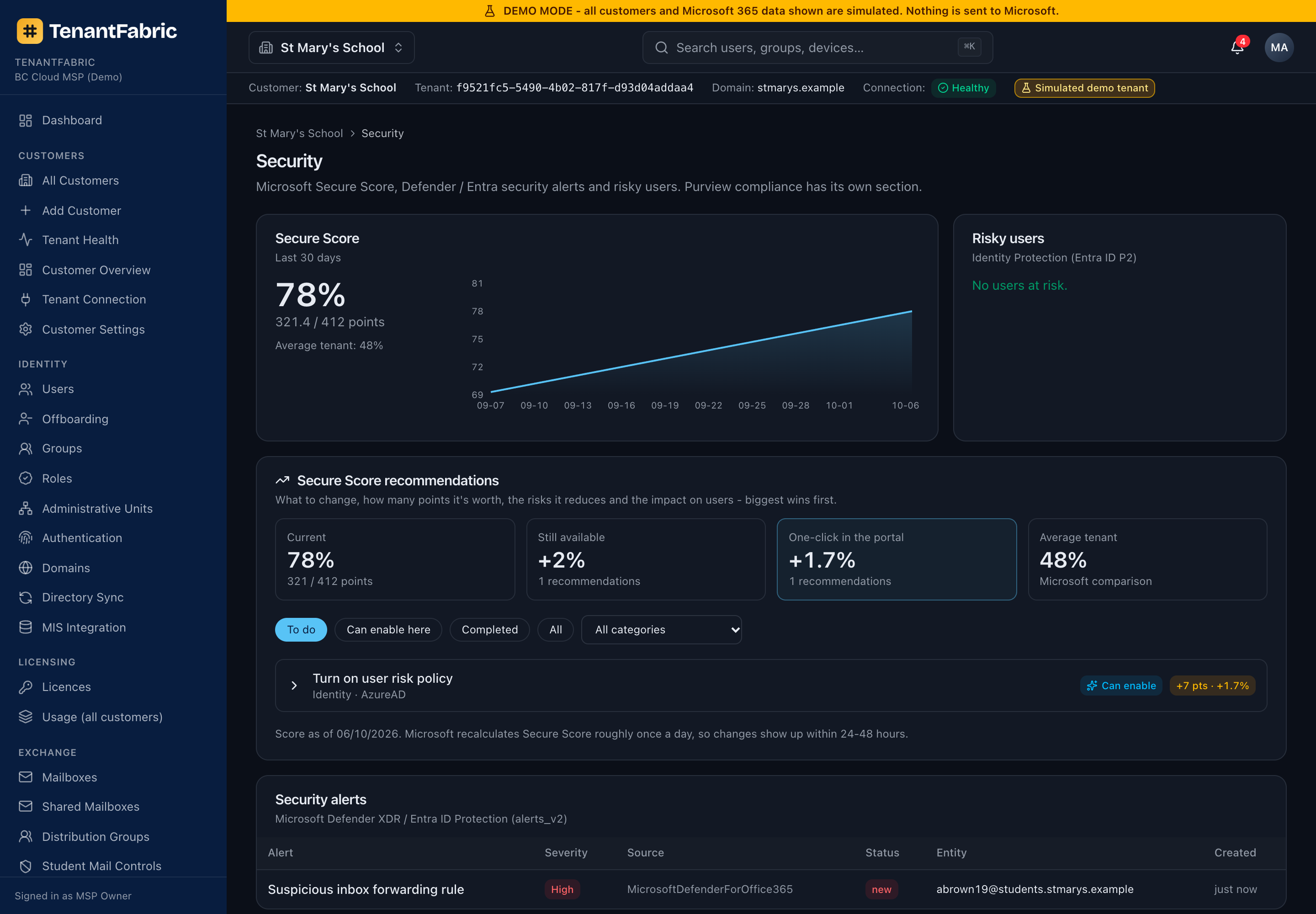This screenshot has width=1316, height=914.
Task: Click the MIS Integration database icon
Action: [x=25, y=627]
